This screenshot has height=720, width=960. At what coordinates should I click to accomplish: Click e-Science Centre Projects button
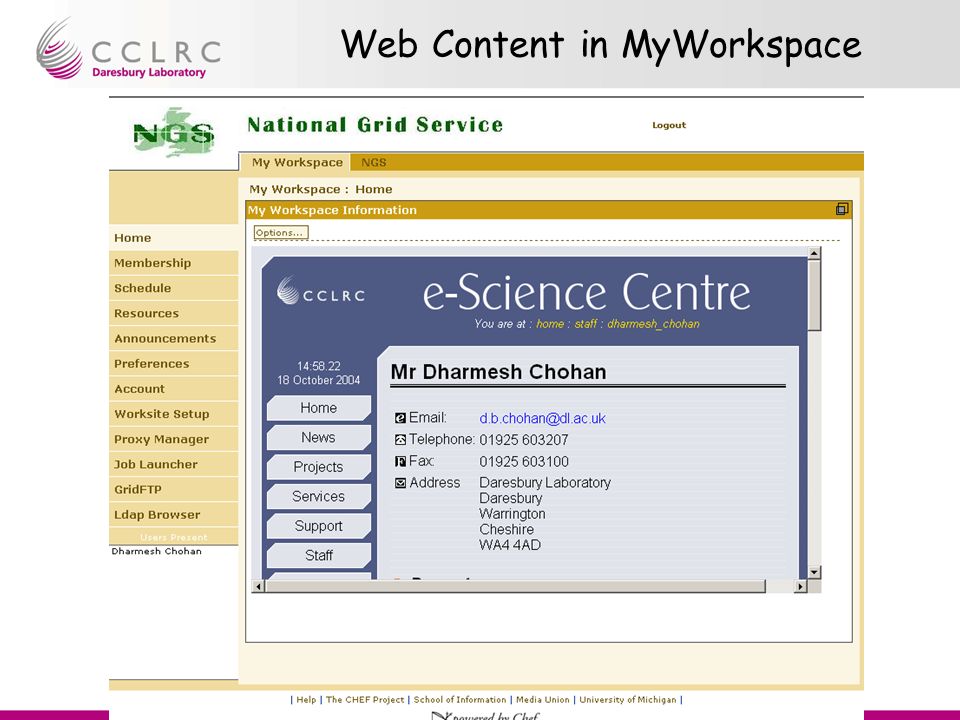pos(318,467)
